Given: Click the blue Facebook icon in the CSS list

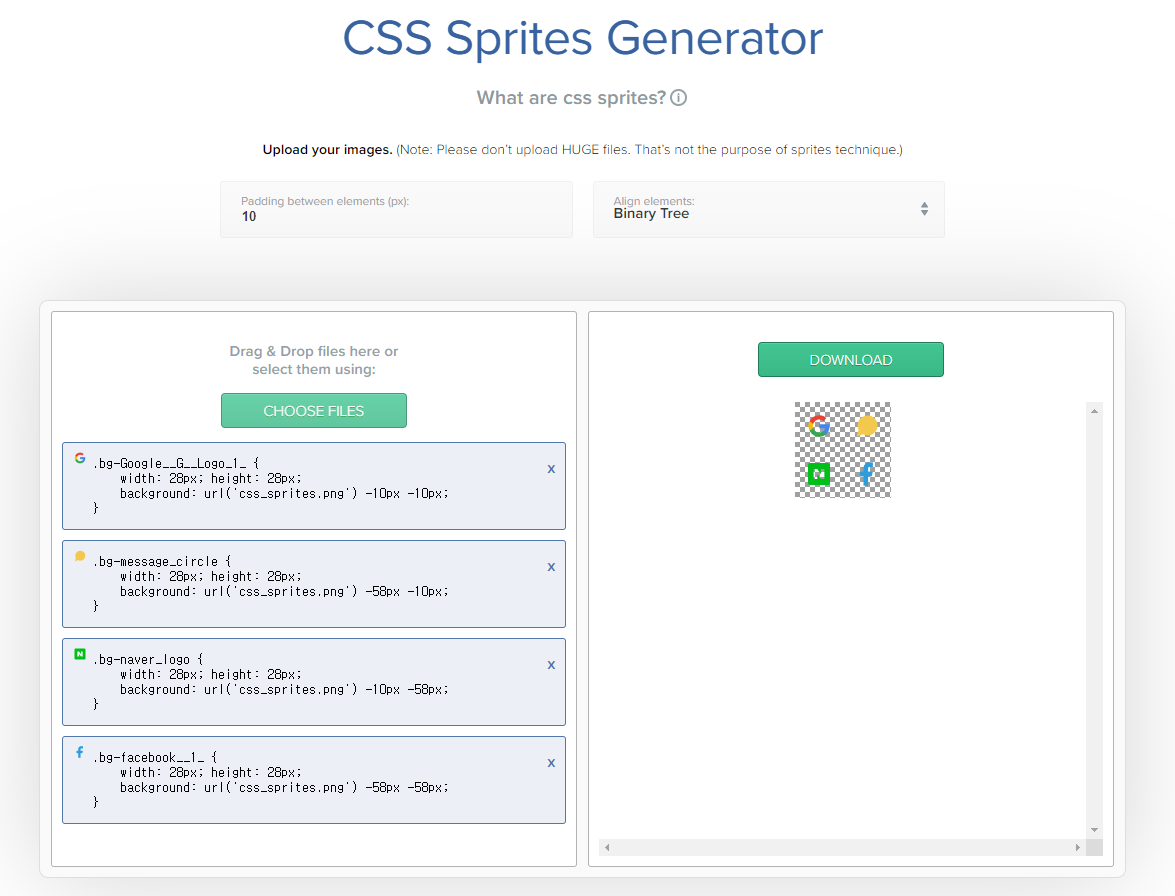Looking at the screenshot, I should pos(79,752).
